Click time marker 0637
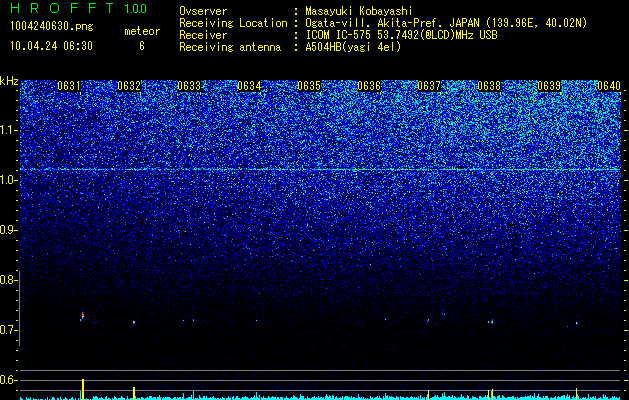629x400 pixels. point(429,86)
